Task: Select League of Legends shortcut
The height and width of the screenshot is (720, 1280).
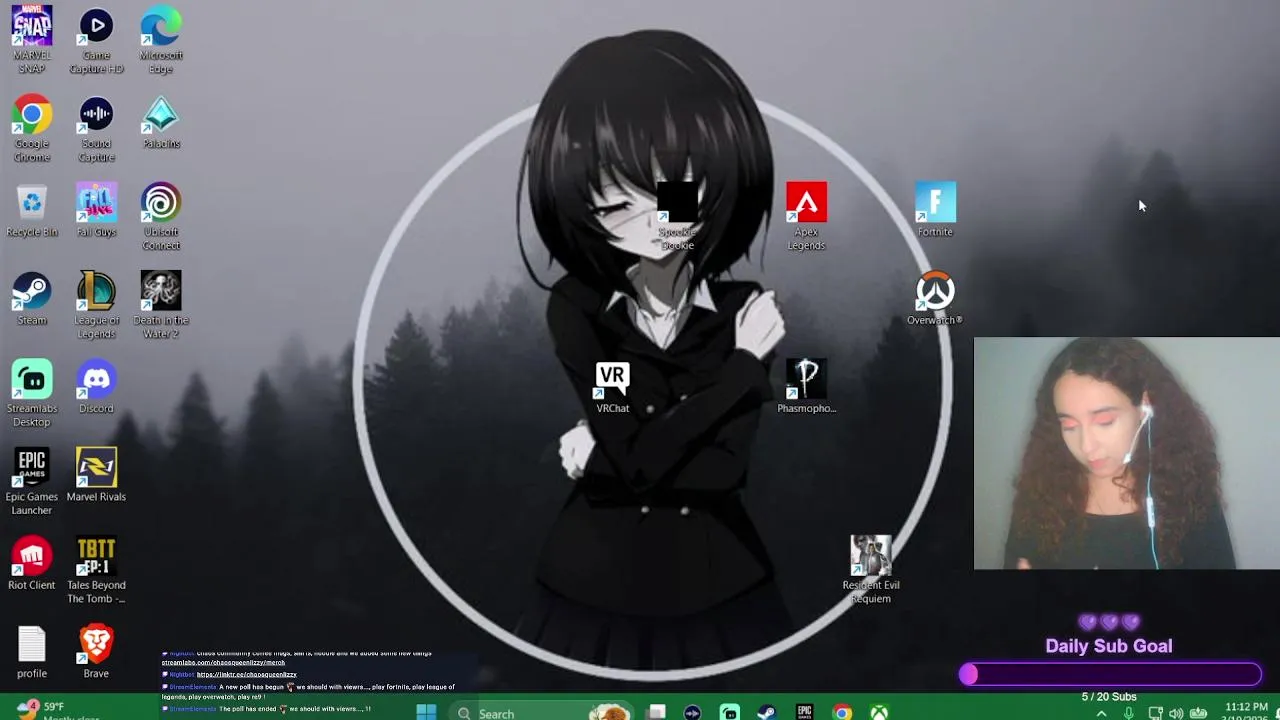Action: click(x=96, y=304)
